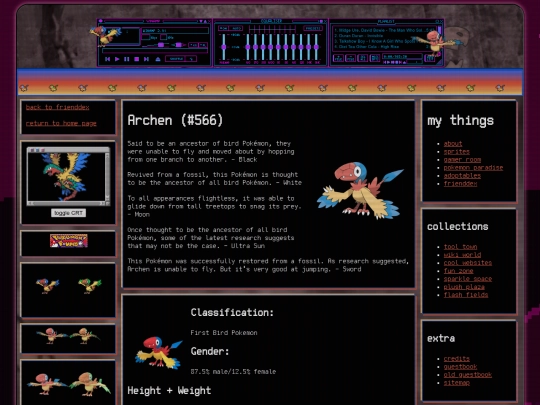Open the playlist list options menu
540x405 pixels.
pos(429,58)
